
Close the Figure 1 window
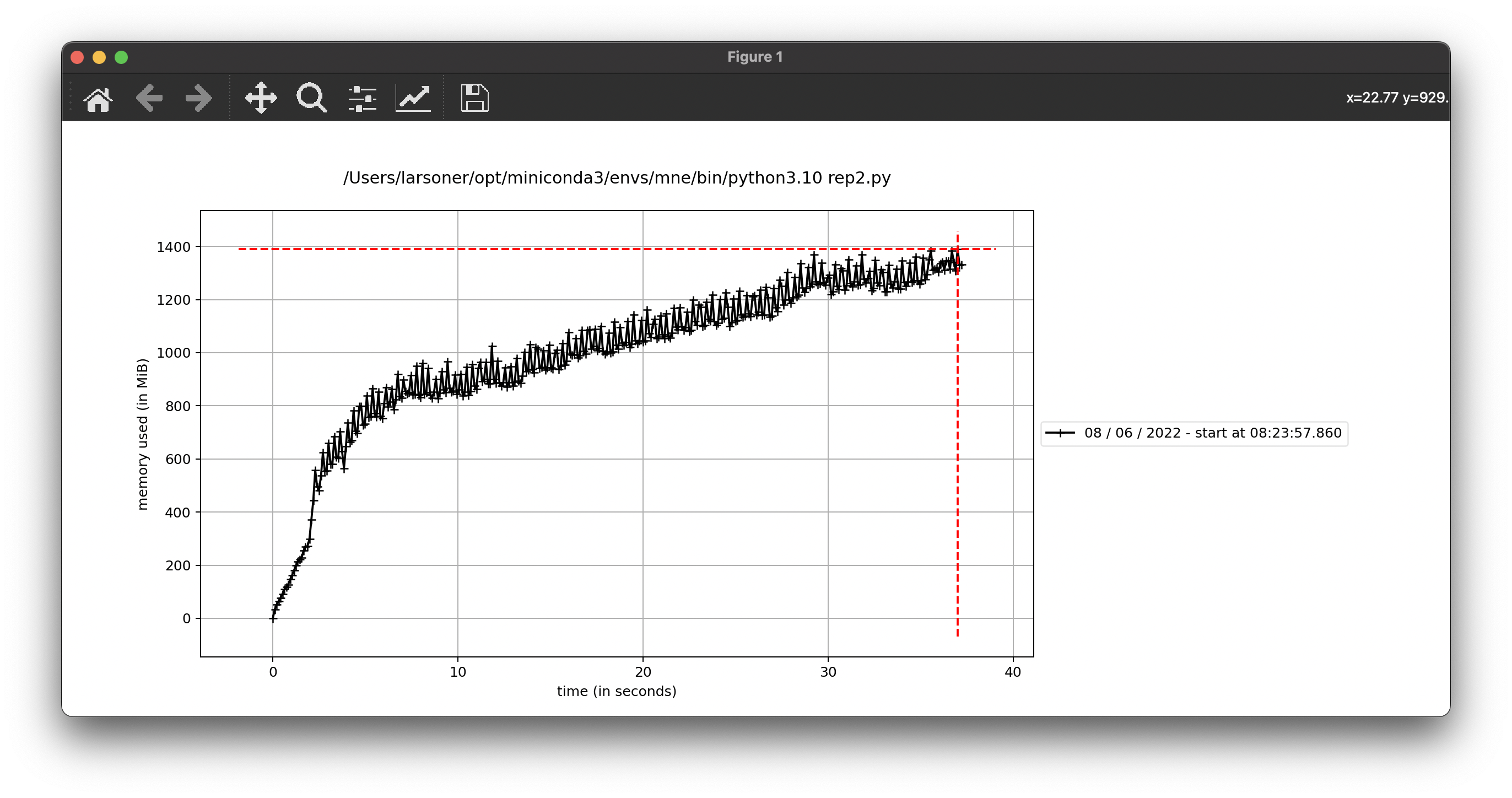[x=77, y=57]
